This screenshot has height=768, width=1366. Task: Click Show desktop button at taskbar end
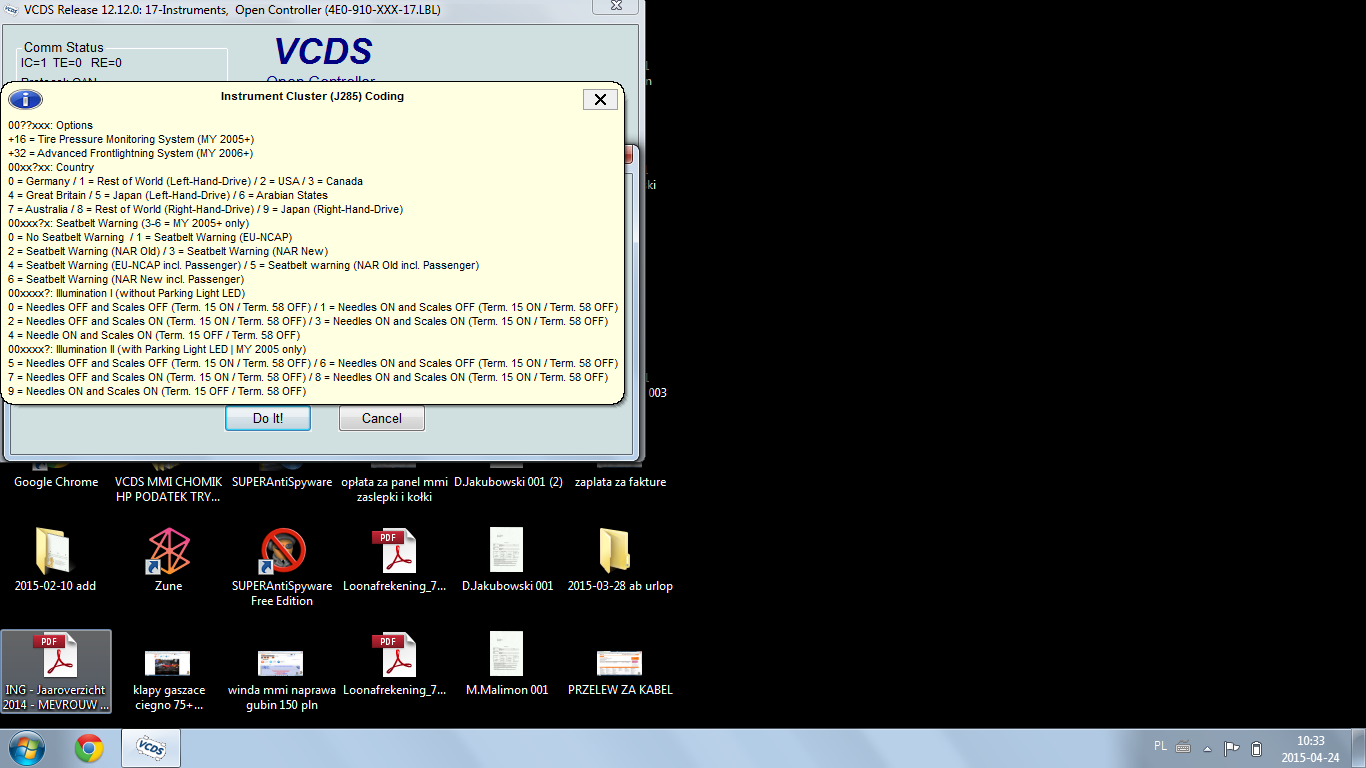click(x=1359, y=748)
